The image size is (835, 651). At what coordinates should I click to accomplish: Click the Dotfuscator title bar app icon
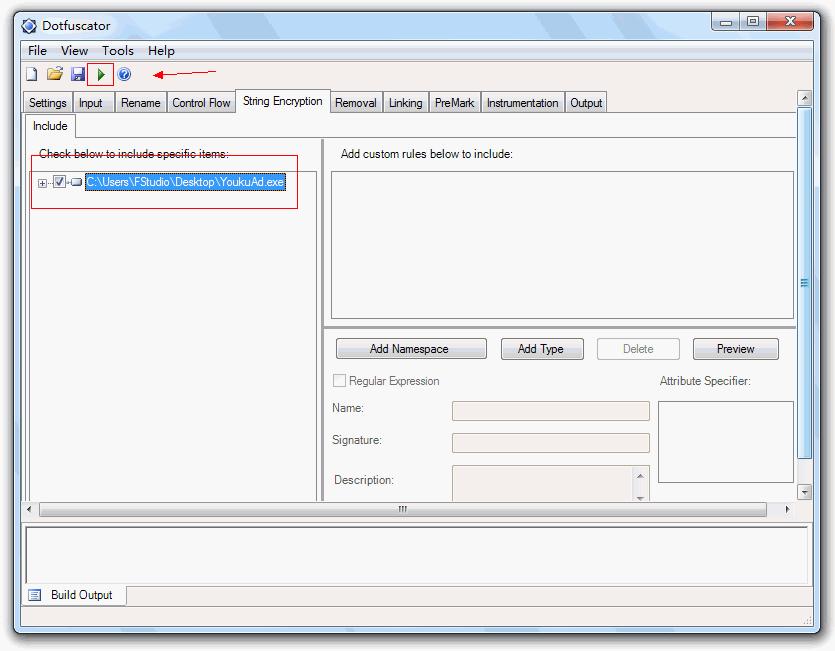coord(29,26)
